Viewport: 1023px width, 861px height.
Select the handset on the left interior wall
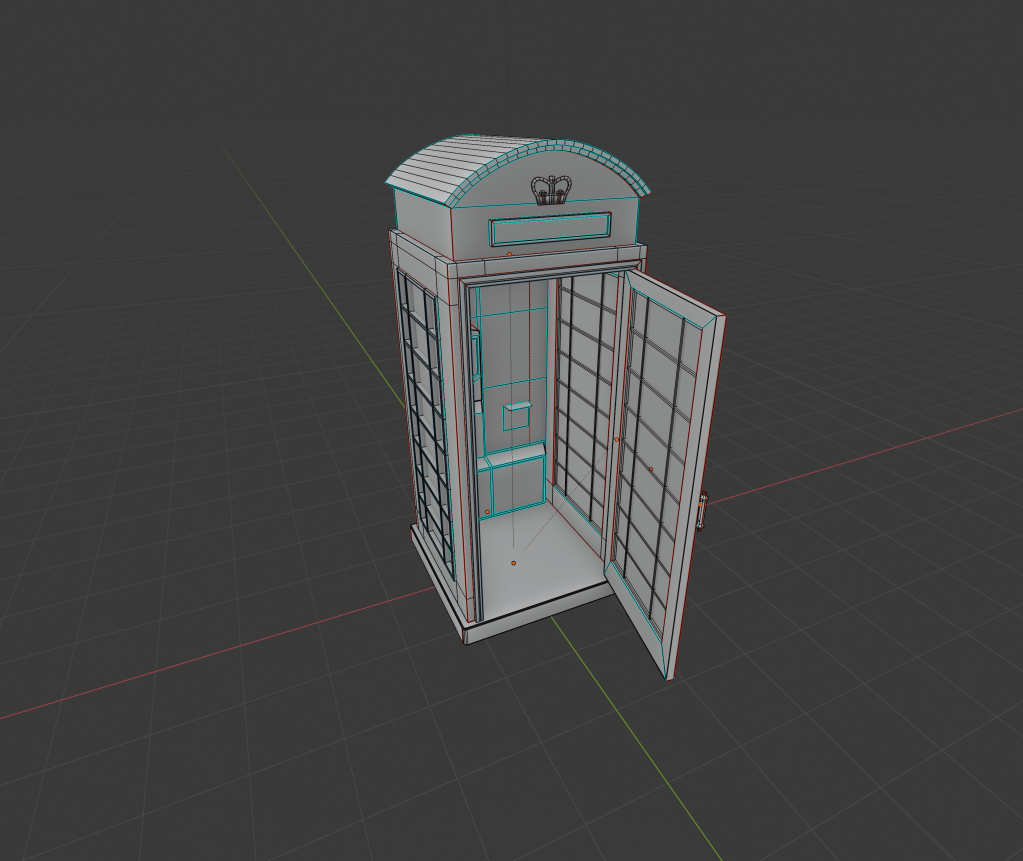tap(476, 365)
